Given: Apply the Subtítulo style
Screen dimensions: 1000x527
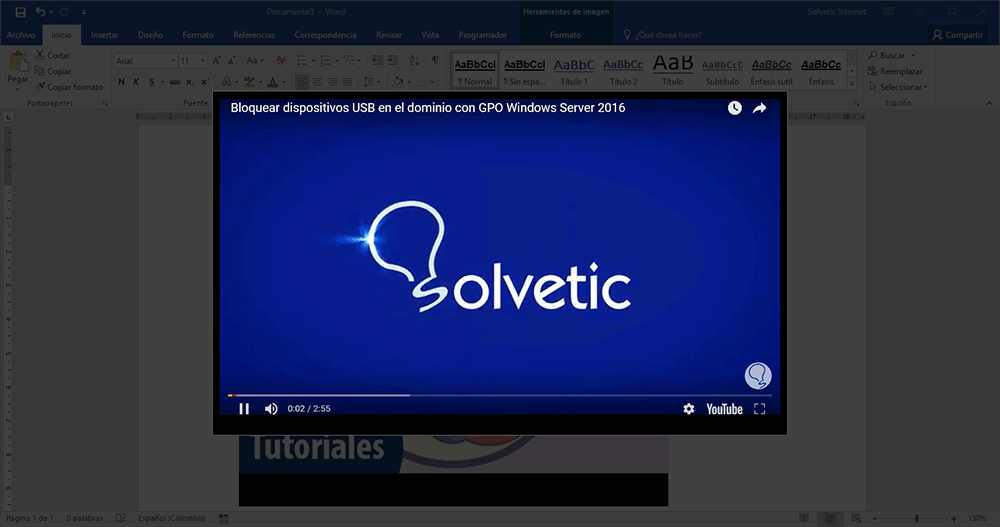Looking at the screenshot, I should pos(722,71).
